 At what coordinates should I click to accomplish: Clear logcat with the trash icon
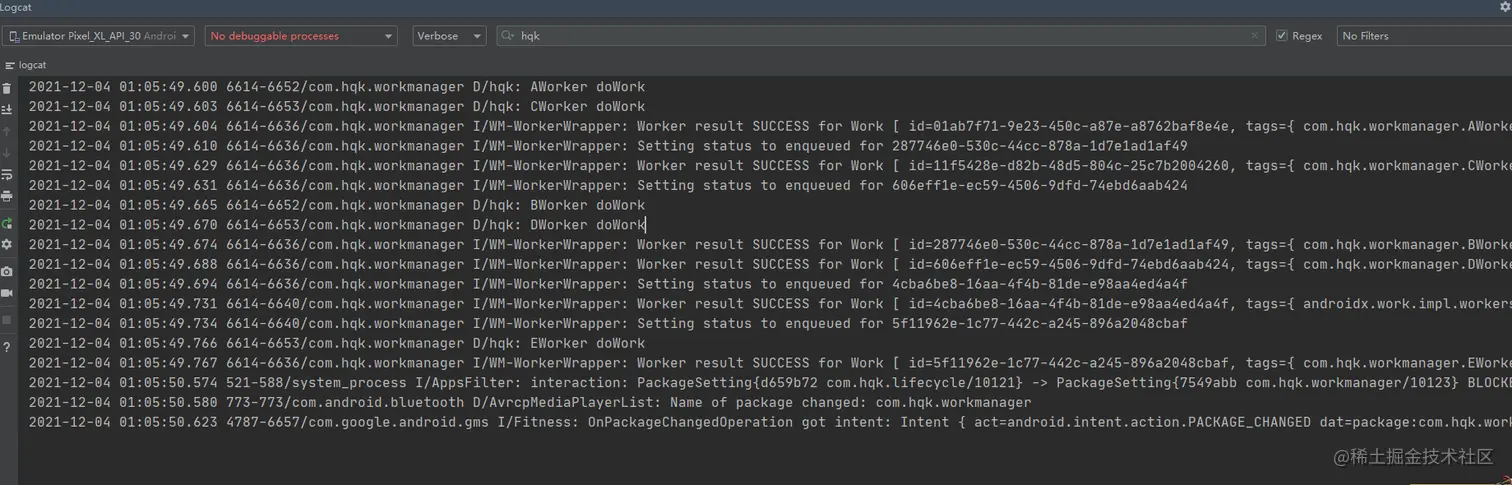(7, 88)
